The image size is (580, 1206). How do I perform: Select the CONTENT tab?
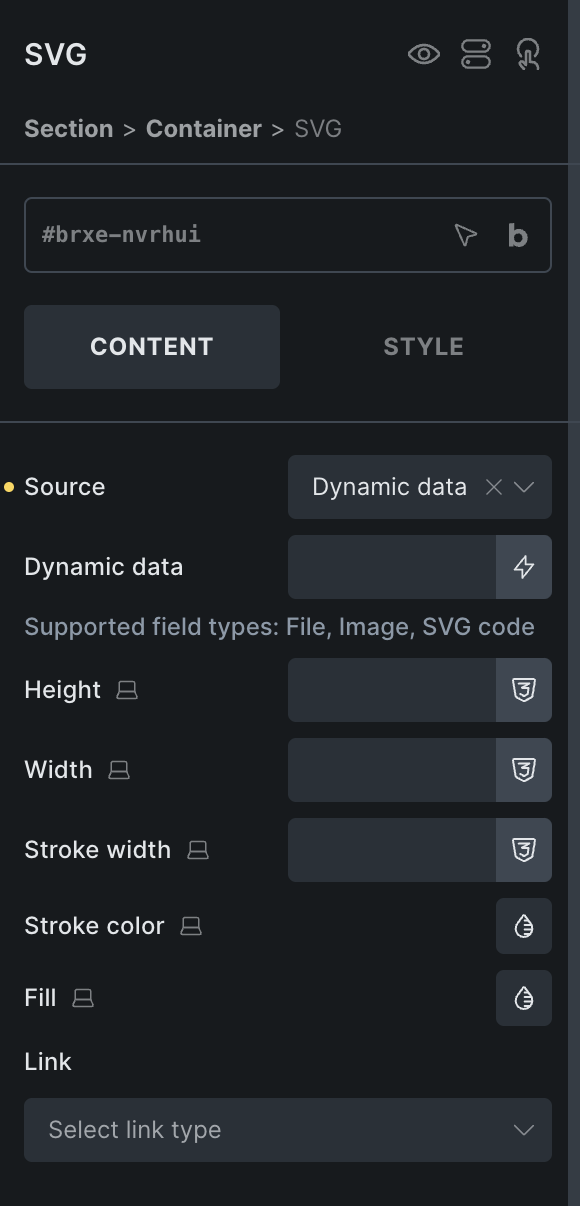(151, 347)
